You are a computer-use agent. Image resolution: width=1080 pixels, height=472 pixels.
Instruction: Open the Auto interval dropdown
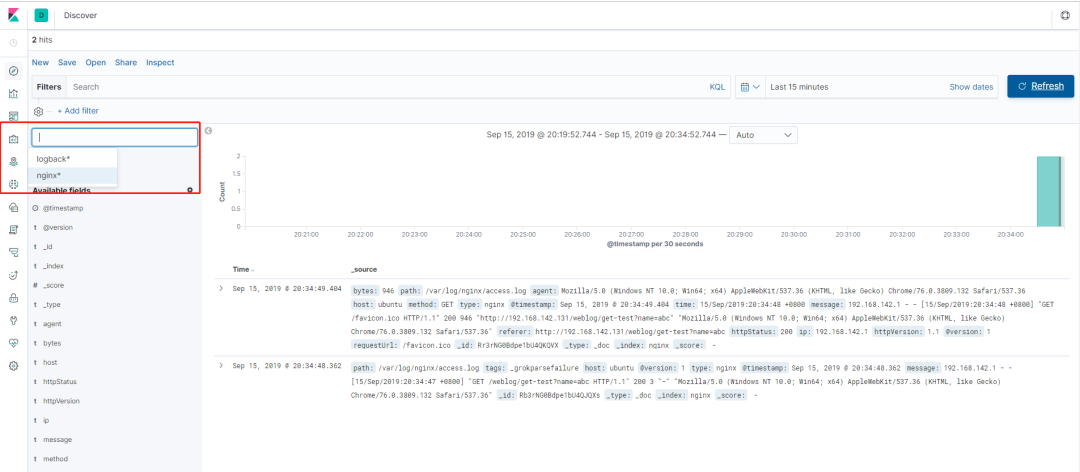(x=763, y=135)
